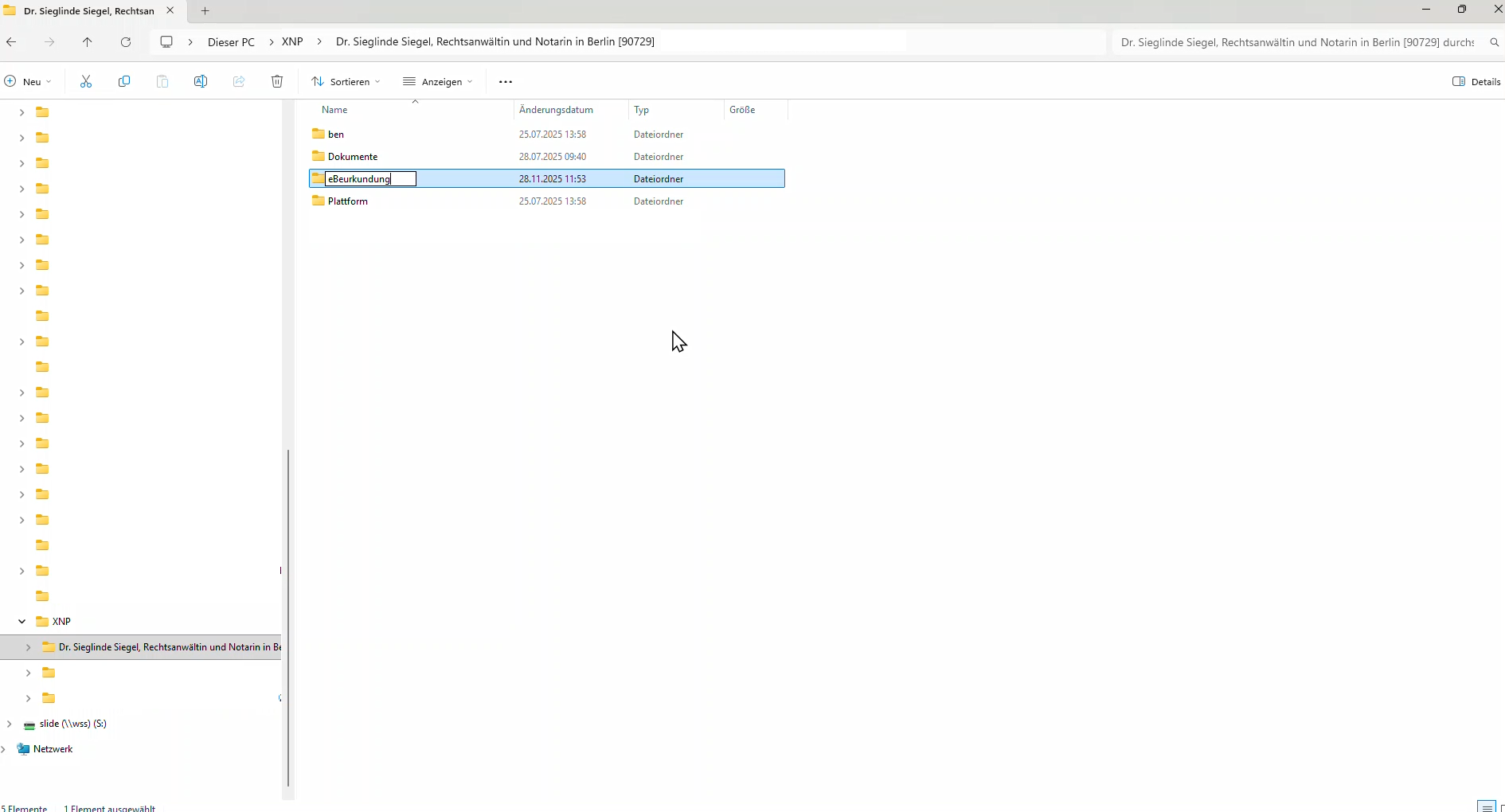Image resolution: width=1505 pixels, height=812 pixels.
Task: Select the Dokumente folder
Action: (353, 157)
